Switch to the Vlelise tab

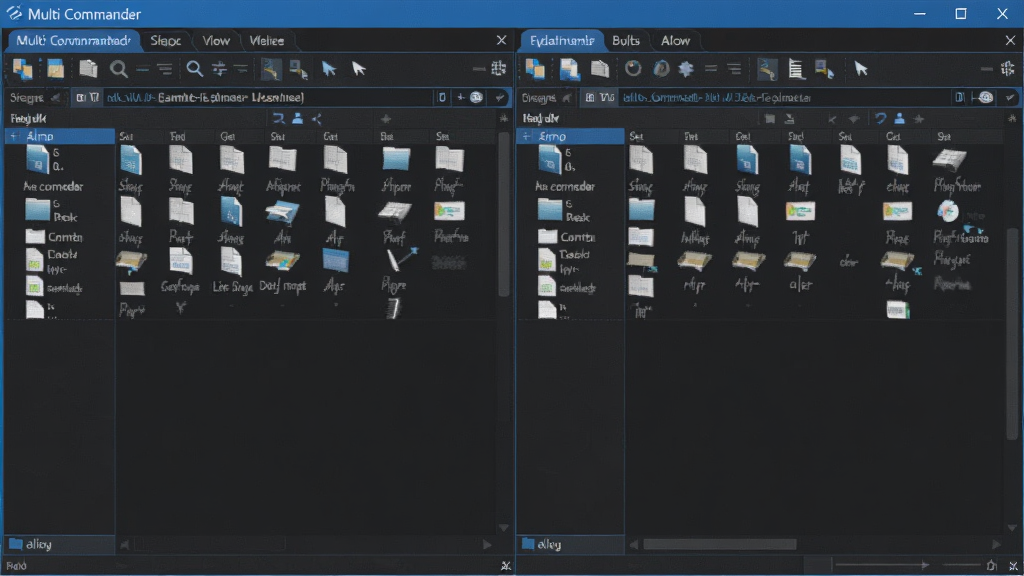click(x=266, y=40)
